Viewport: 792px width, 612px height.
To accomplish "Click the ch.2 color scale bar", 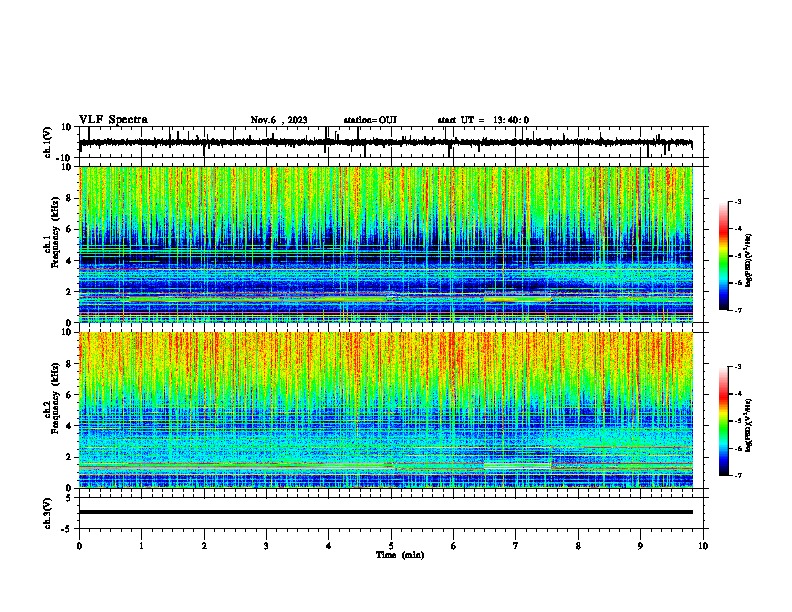I will tap(724, 421).
